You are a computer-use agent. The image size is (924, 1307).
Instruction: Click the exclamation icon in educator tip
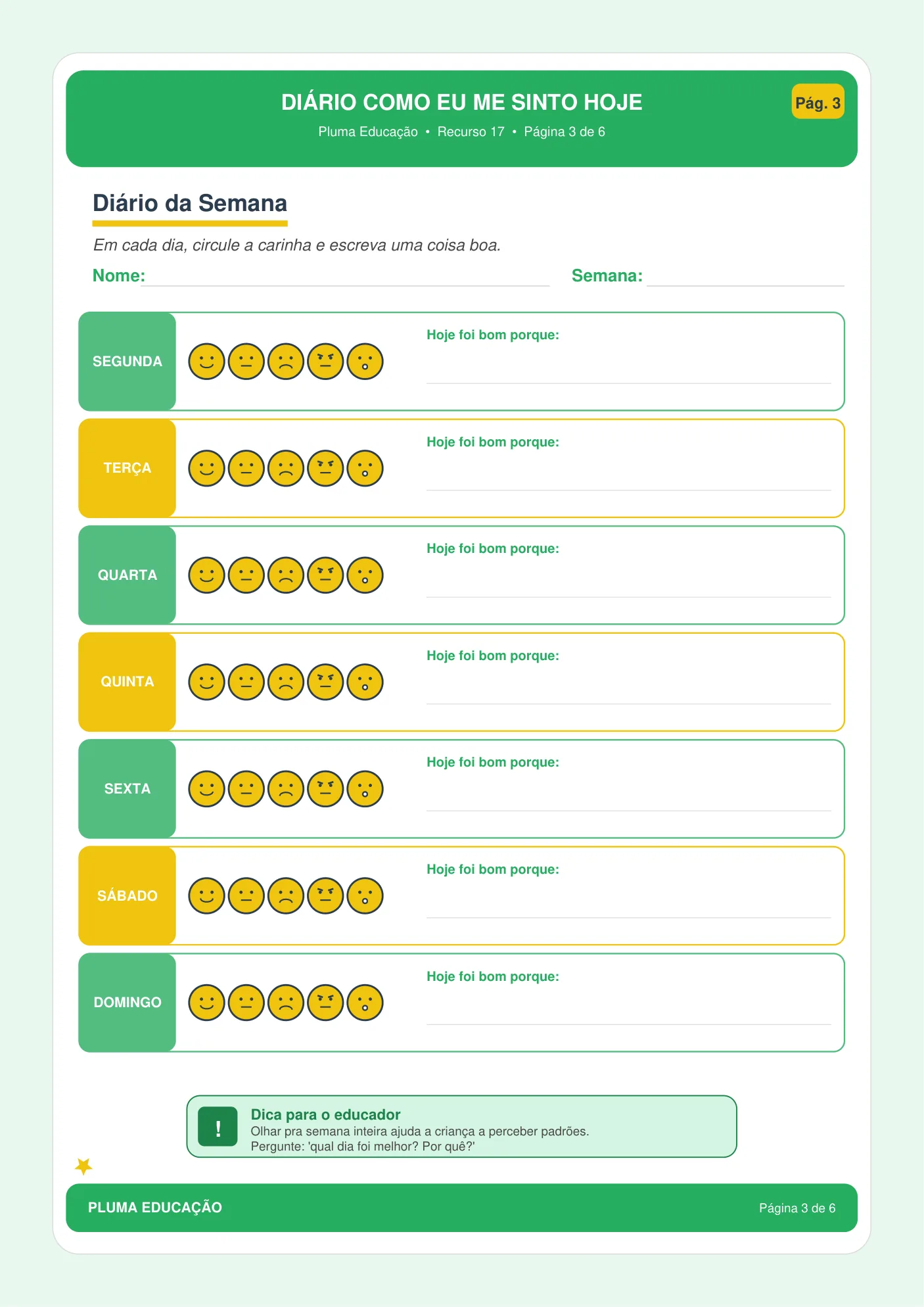218,1126
